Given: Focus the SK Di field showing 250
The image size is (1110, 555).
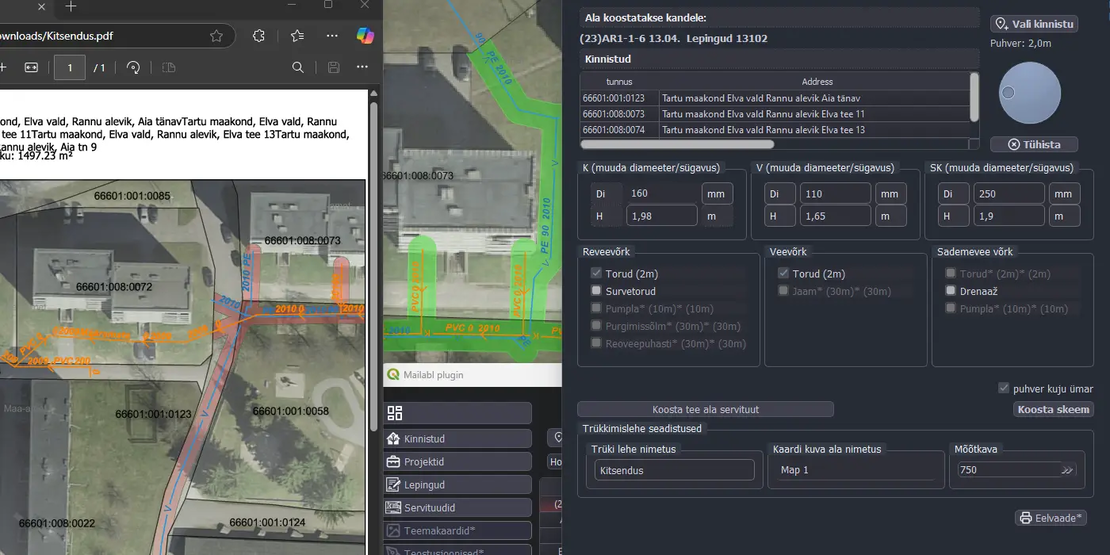Looking at the screenshot, I should click(1009, 194).
